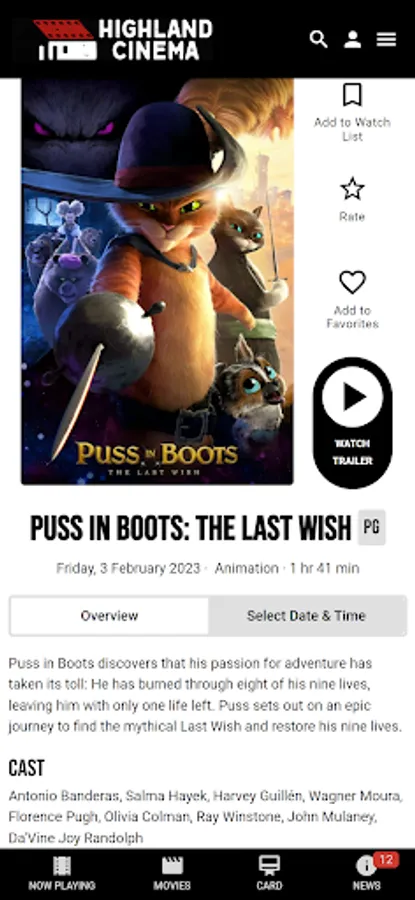Switch to the Overview tab

click(x=109, y=616)
